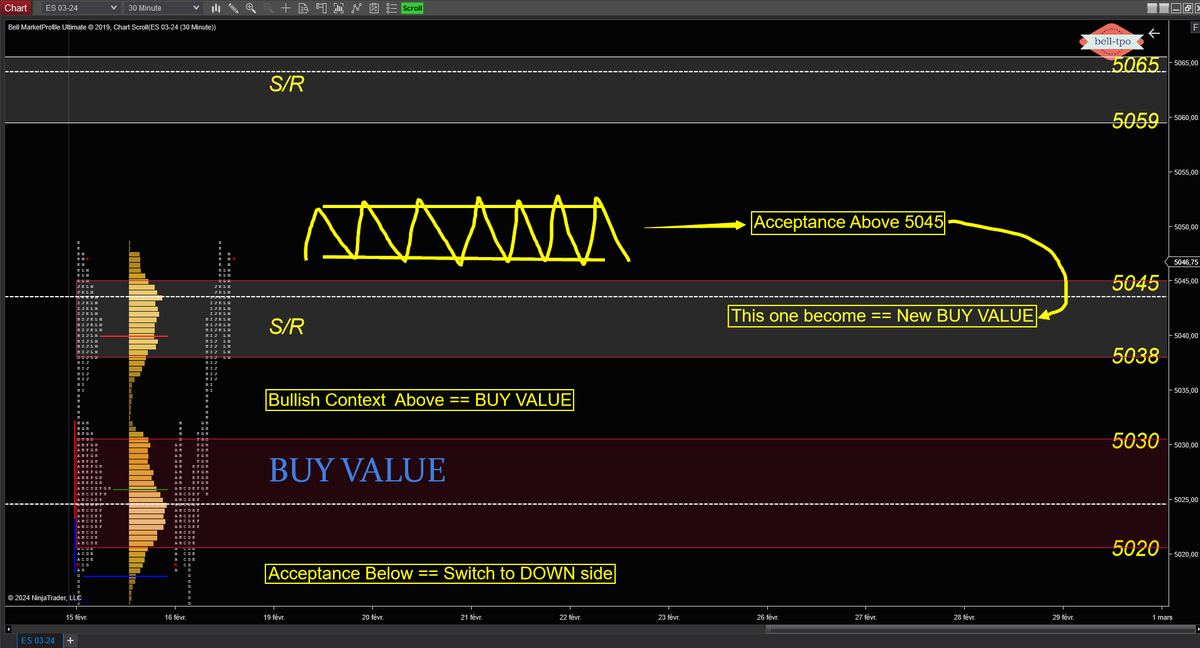Click the yellow 5020 level label

[x=1135, y=548]
